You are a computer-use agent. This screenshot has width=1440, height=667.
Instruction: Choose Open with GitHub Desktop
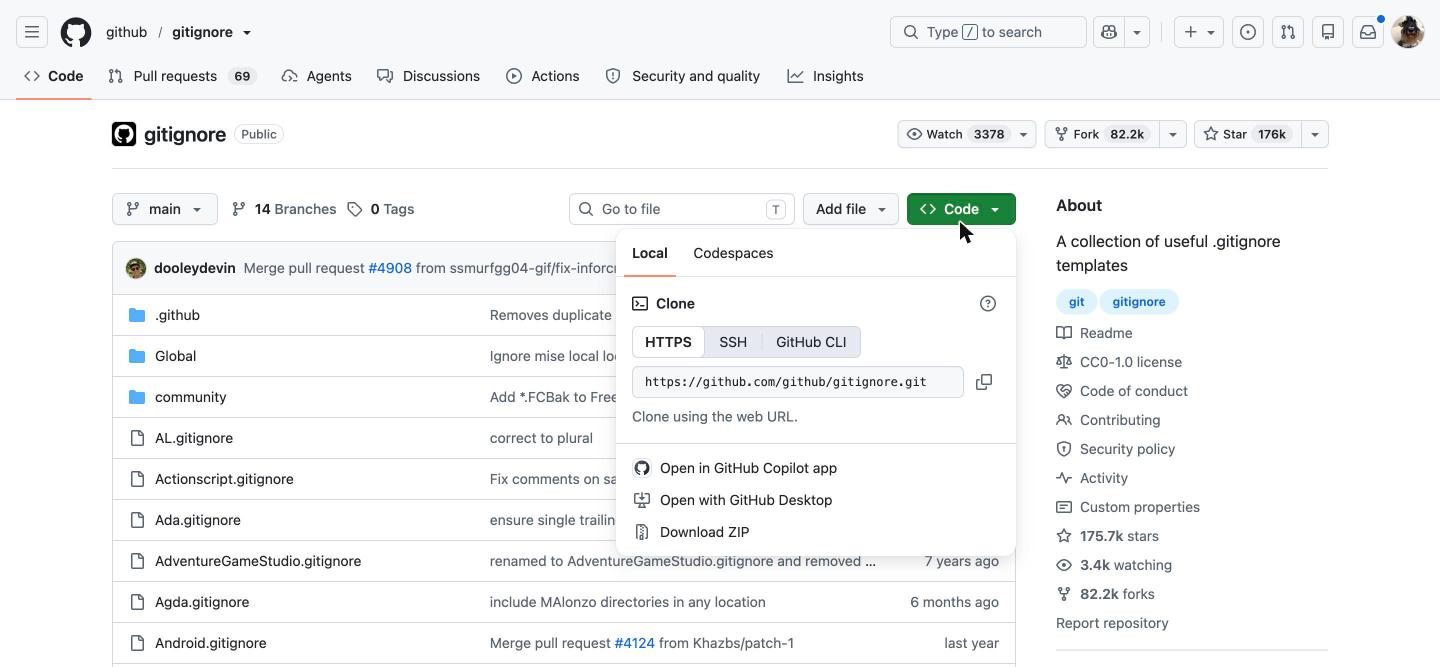coord(816,500)
